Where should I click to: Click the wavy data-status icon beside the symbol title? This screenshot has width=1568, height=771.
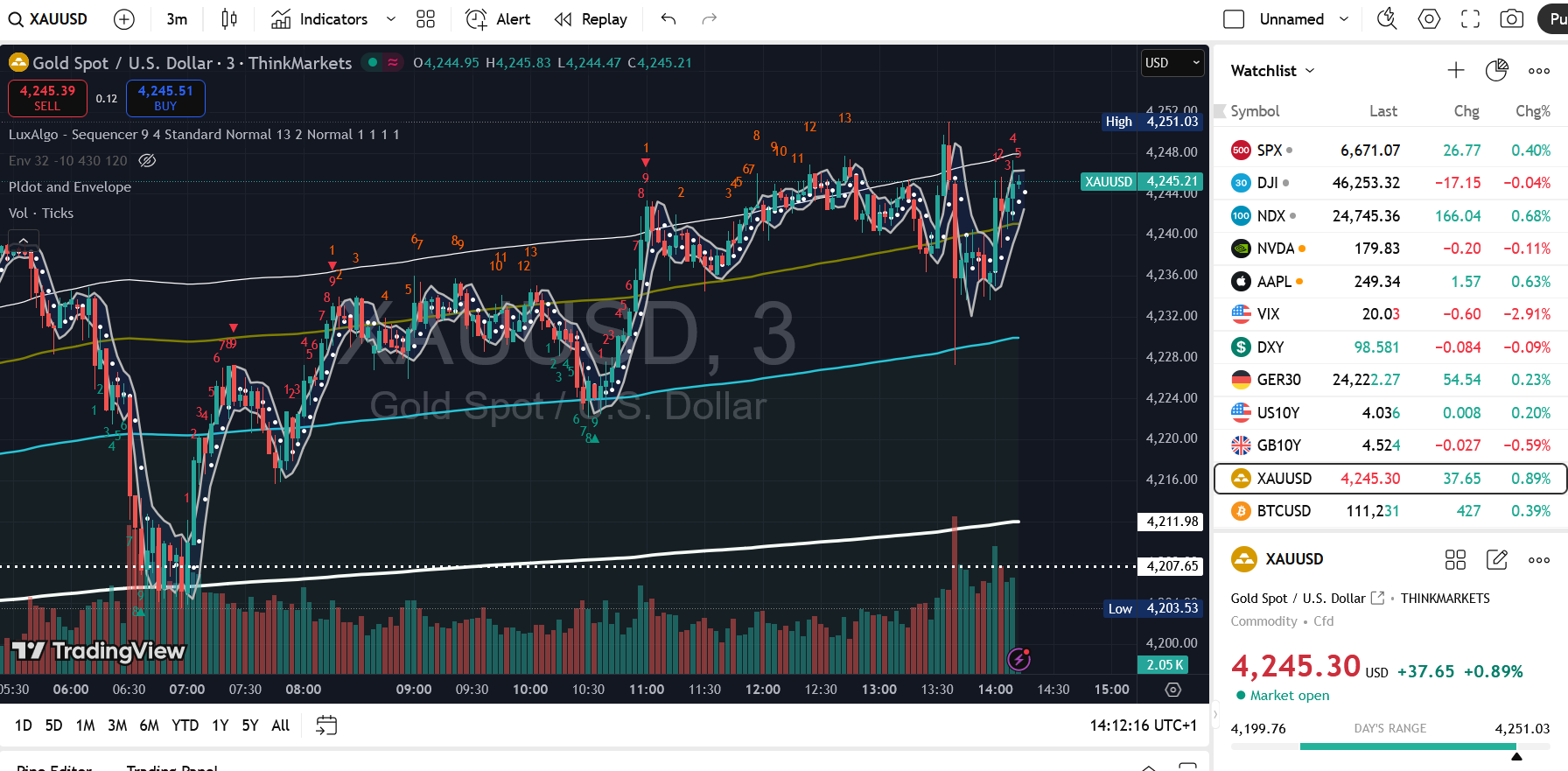point(393,62)
